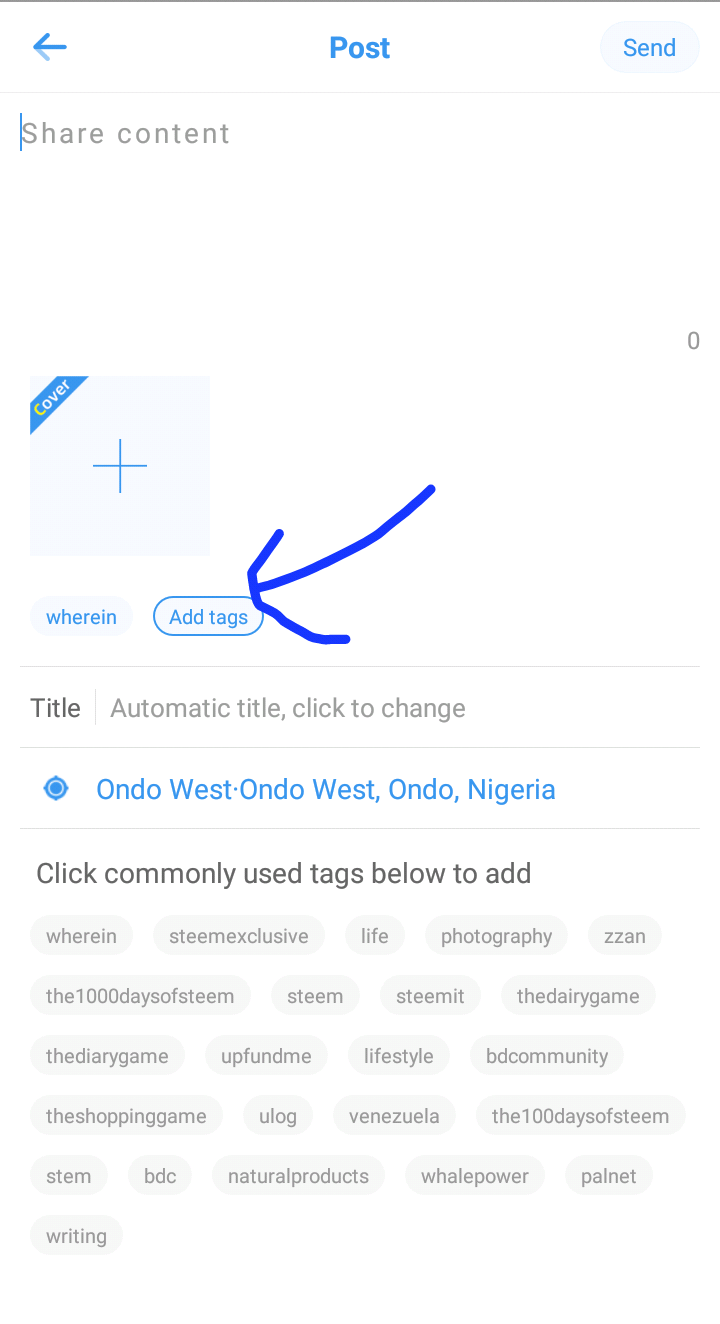Add the writing tag
The height and width of the screenshot is (1324, 720).
(x=76, y=1236)
